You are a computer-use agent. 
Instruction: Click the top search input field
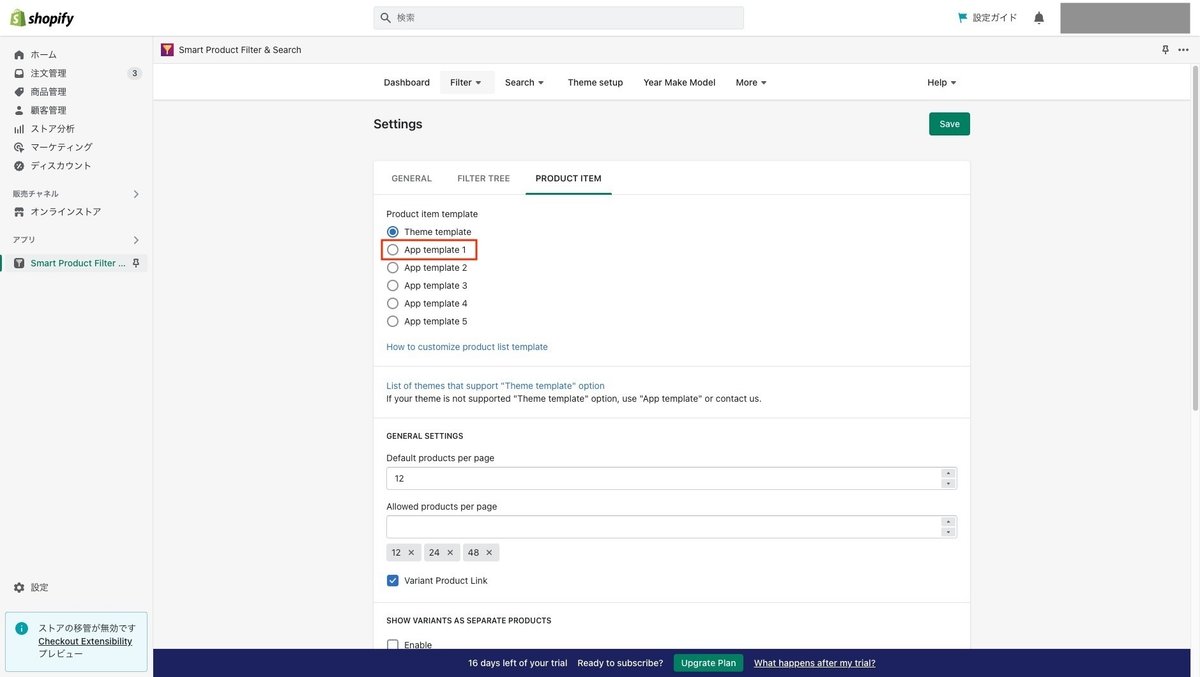pos(559,18)
